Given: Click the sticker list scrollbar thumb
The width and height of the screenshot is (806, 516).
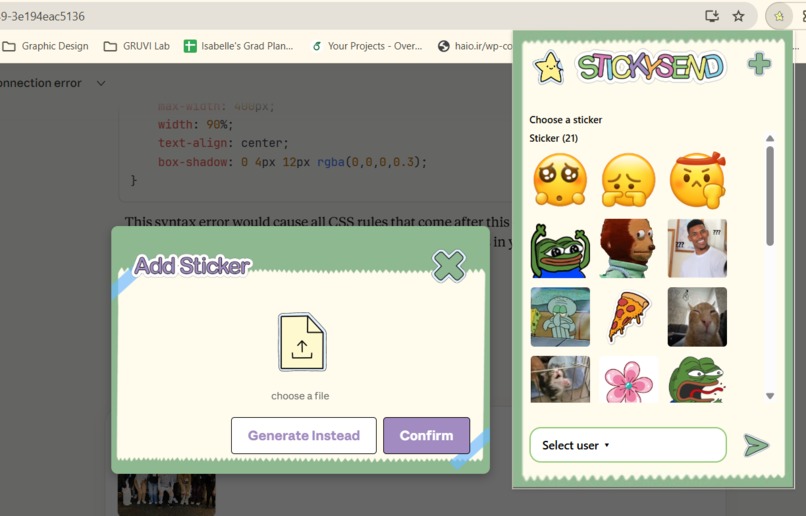Looking at the screenshot, I should [x=770, y=196].
